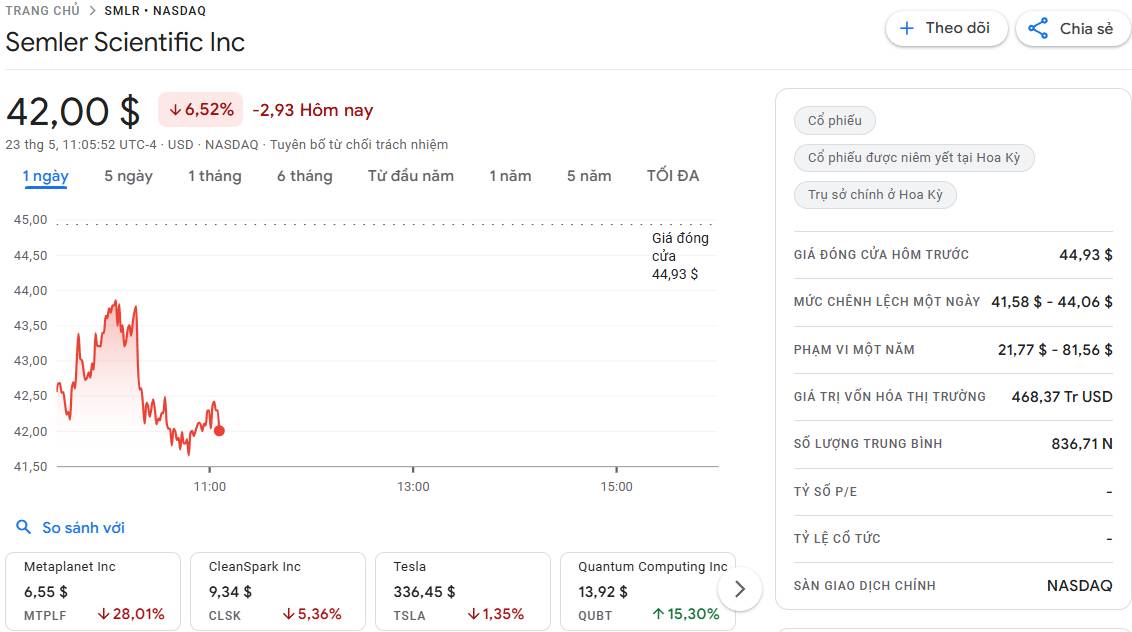The height and width of the screenshot is (632, 1132).
Task: Click the day range 41,58 $ - 44,06 $
Action: point(1052,302)
